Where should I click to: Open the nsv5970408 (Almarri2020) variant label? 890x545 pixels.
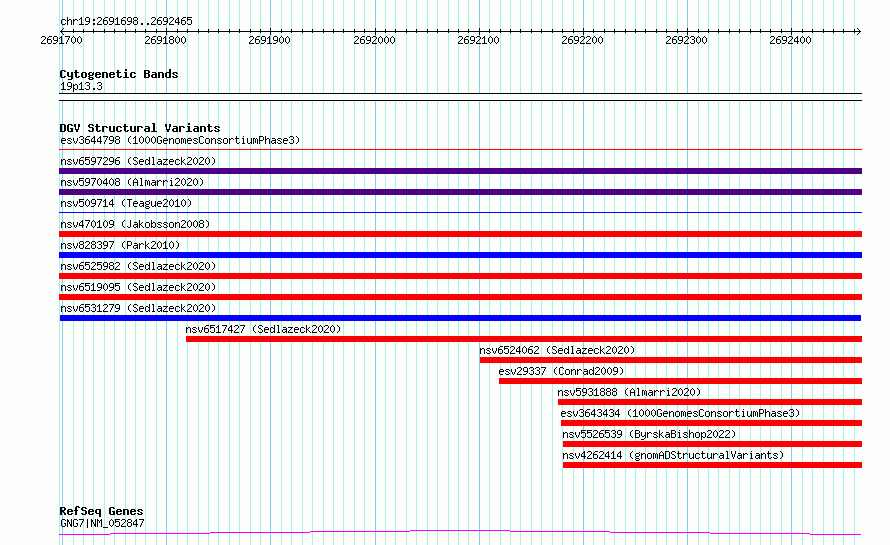(132, 182)
